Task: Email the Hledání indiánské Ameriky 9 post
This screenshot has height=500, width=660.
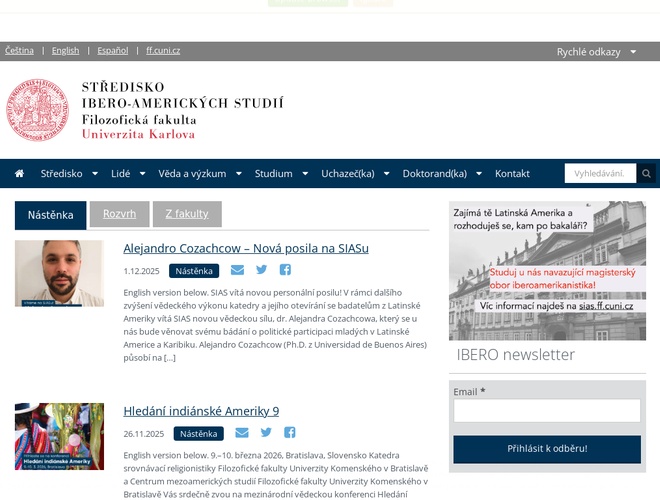Action: 242,433
